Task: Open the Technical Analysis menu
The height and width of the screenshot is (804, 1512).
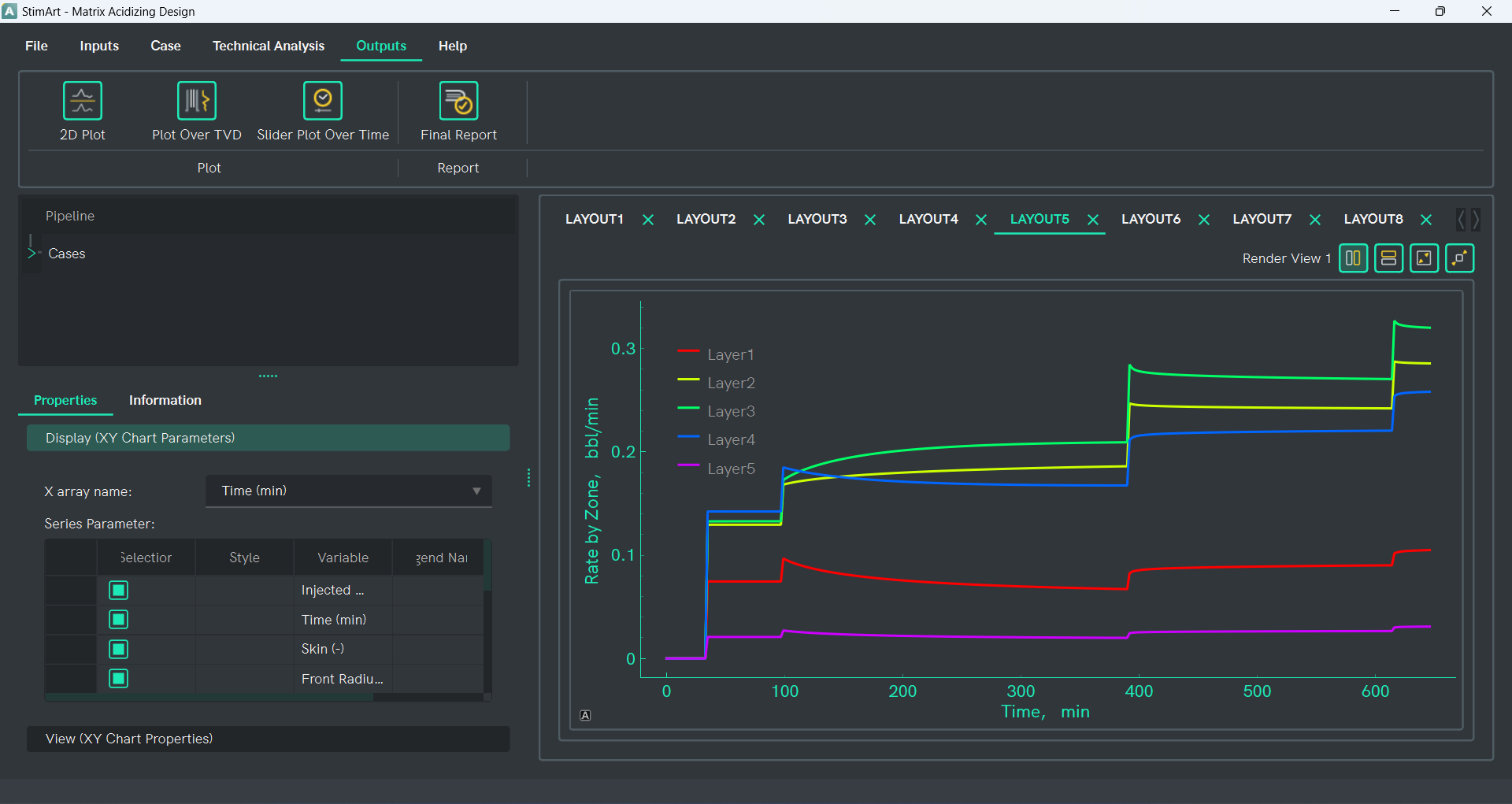Action: [x=268, y=46]
